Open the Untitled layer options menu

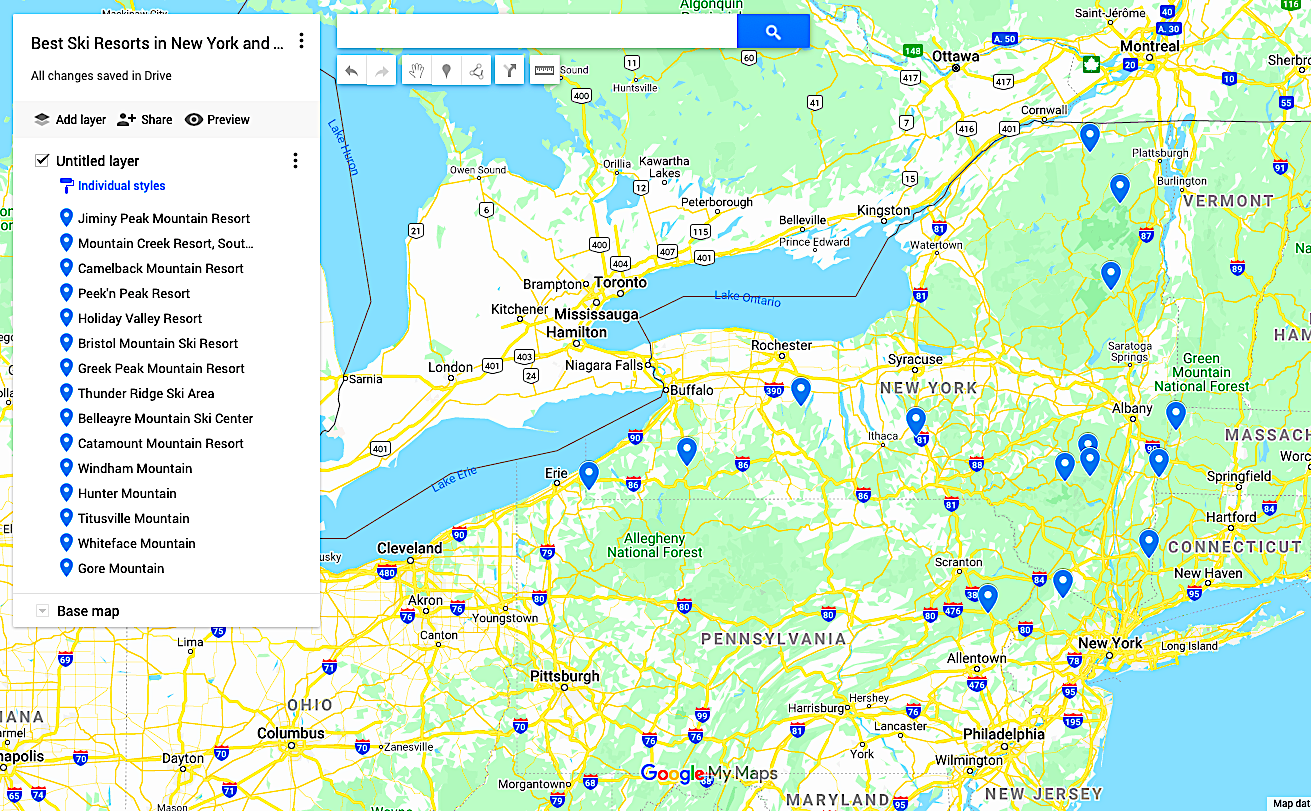click(295, 161)
